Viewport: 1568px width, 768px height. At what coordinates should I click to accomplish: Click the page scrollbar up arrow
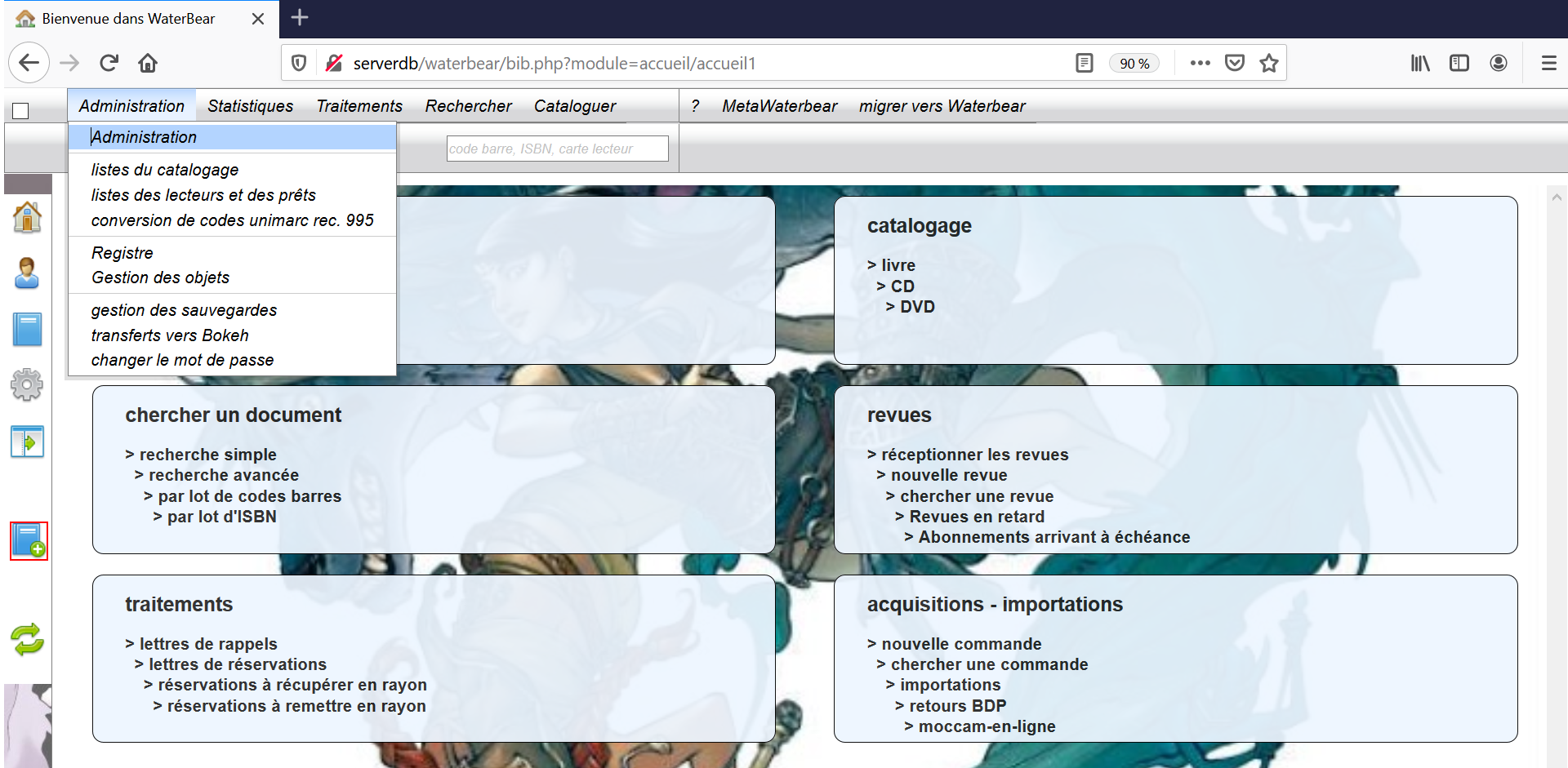(1557, 197)
